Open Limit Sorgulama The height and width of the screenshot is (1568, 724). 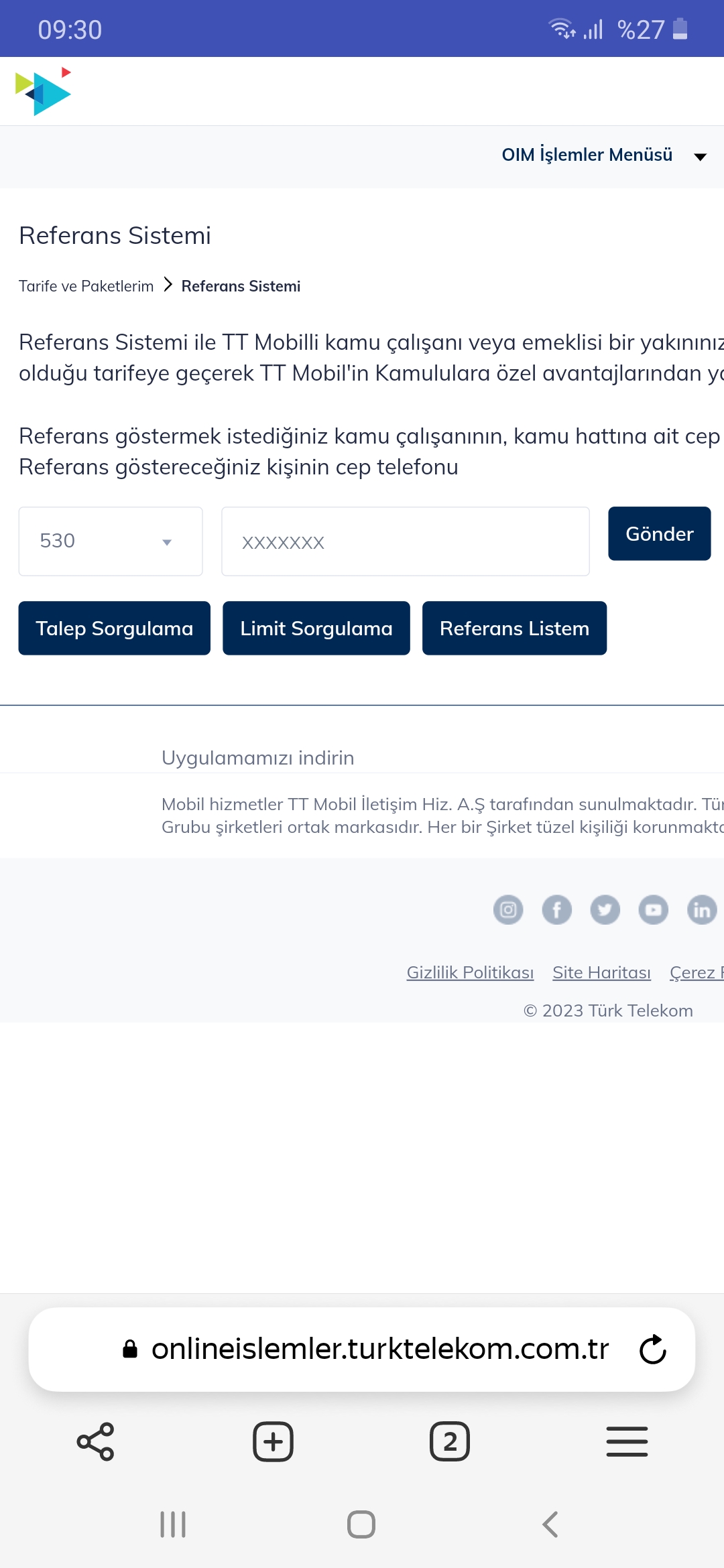tap(316, 628)
